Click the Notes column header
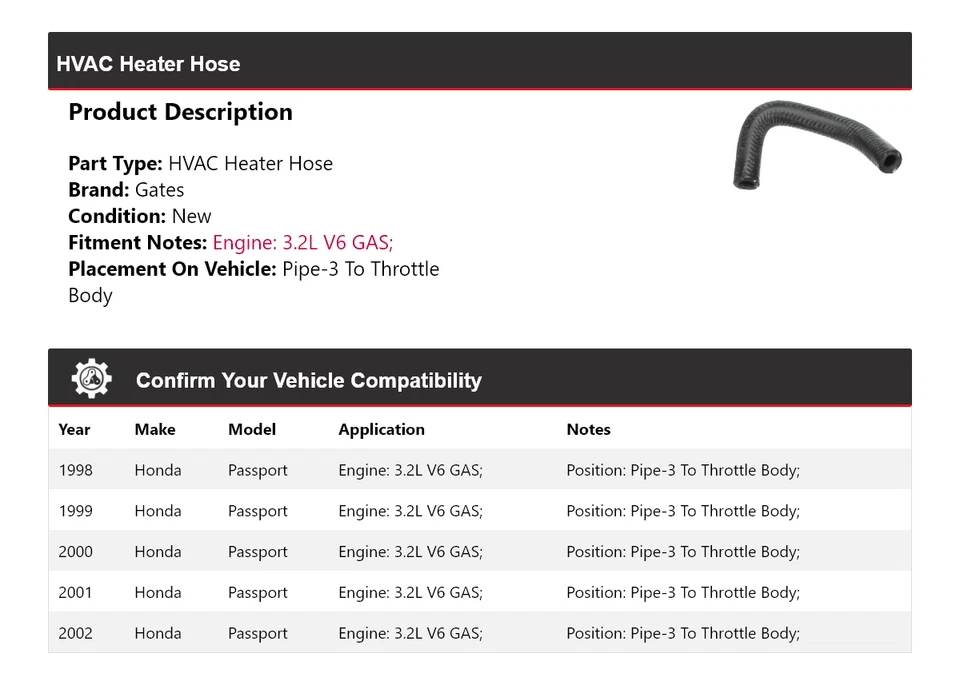The height and width of the screenshot is (685, 960). coord(588,429)
